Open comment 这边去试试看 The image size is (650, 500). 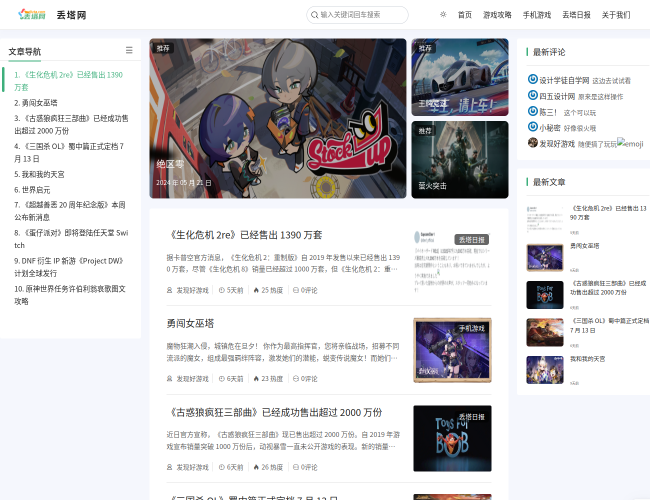(611, 81)
